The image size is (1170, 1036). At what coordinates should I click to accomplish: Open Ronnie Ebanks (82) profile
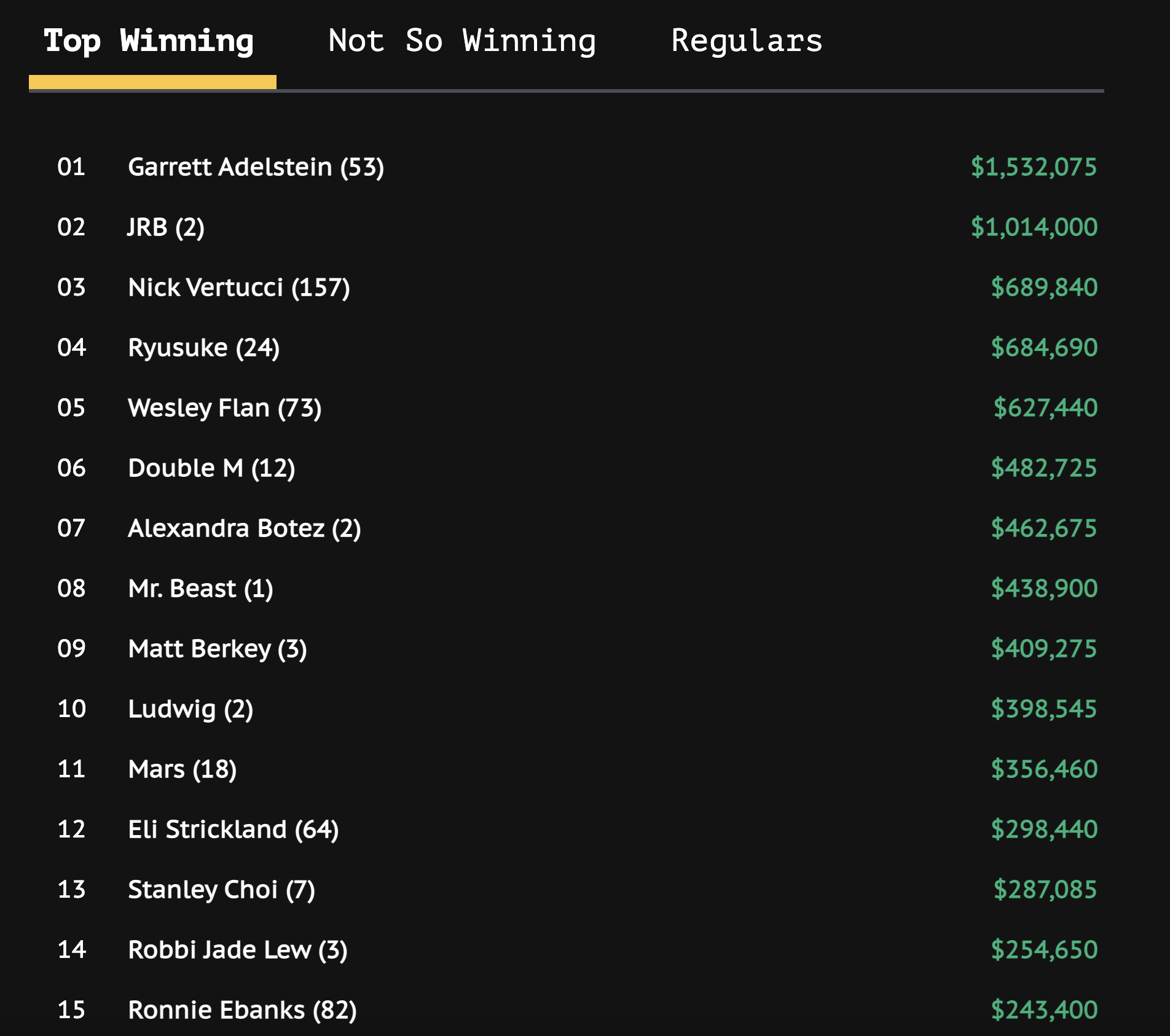(242, 1010)
